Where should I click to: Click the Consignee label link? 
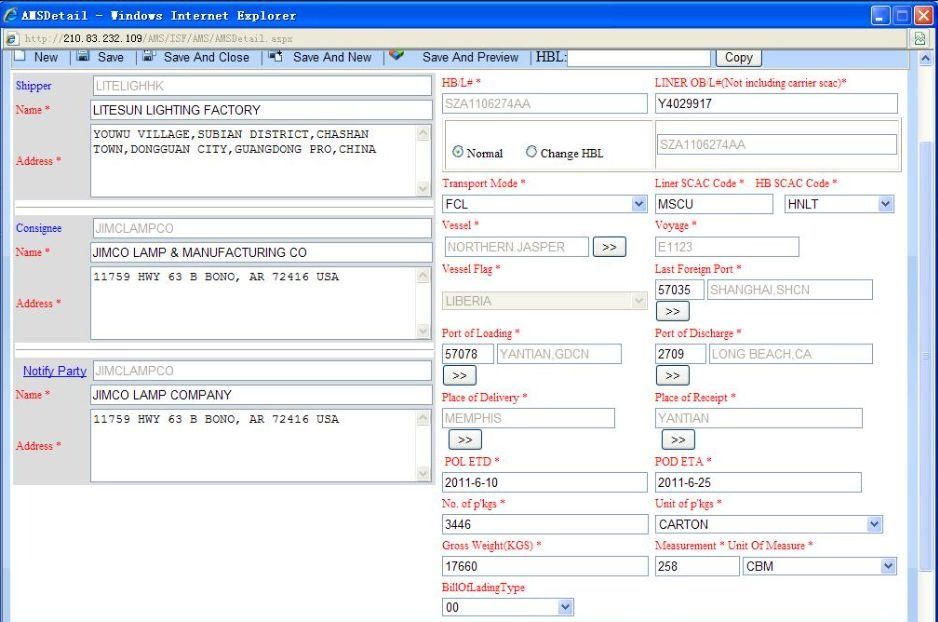pos(39,228)
